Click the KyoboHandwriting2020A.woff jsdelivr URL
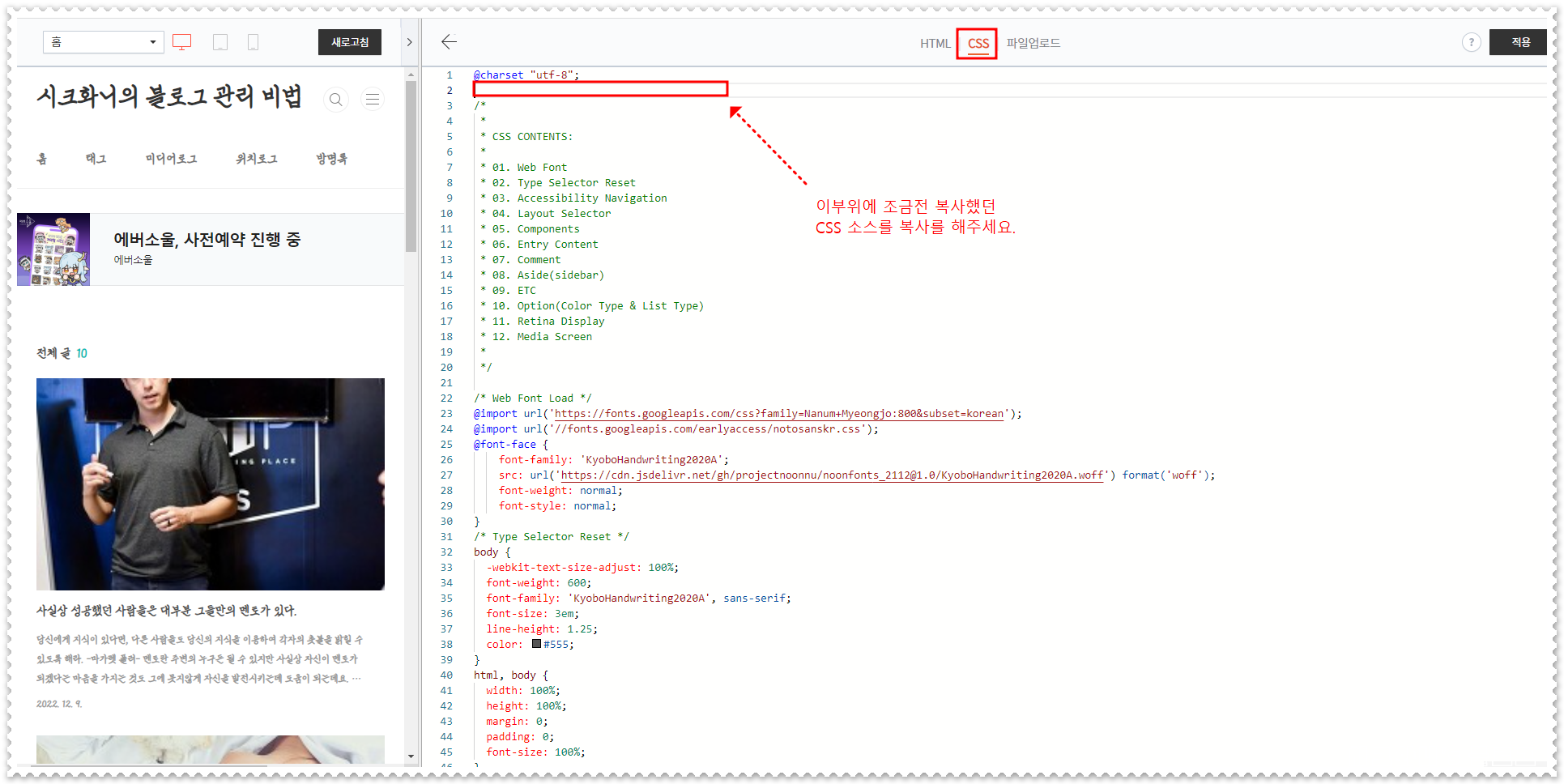The height and width of the screenshot is (784, 1564). 833,475
